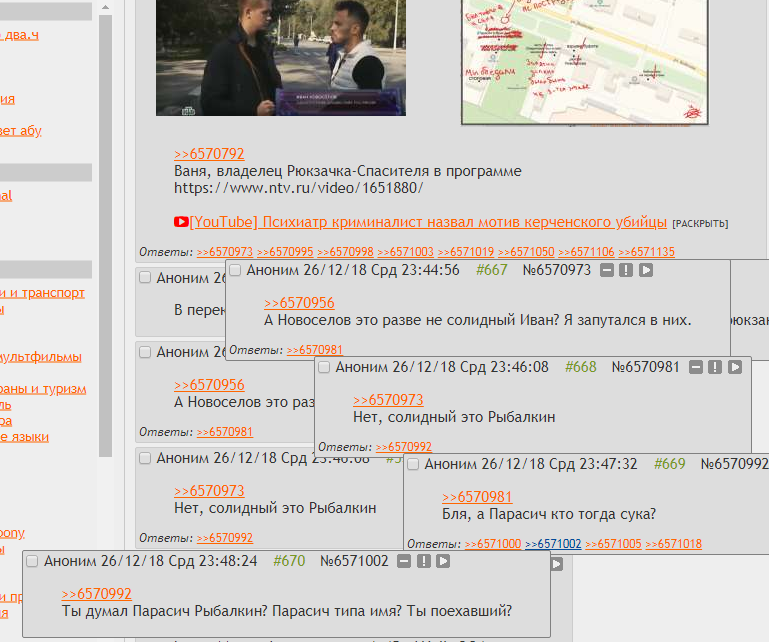The height and width of the screenshot is (642, 769).
Task: Open the sidebar link 'ультфильмы'
Action: [41, 357]
